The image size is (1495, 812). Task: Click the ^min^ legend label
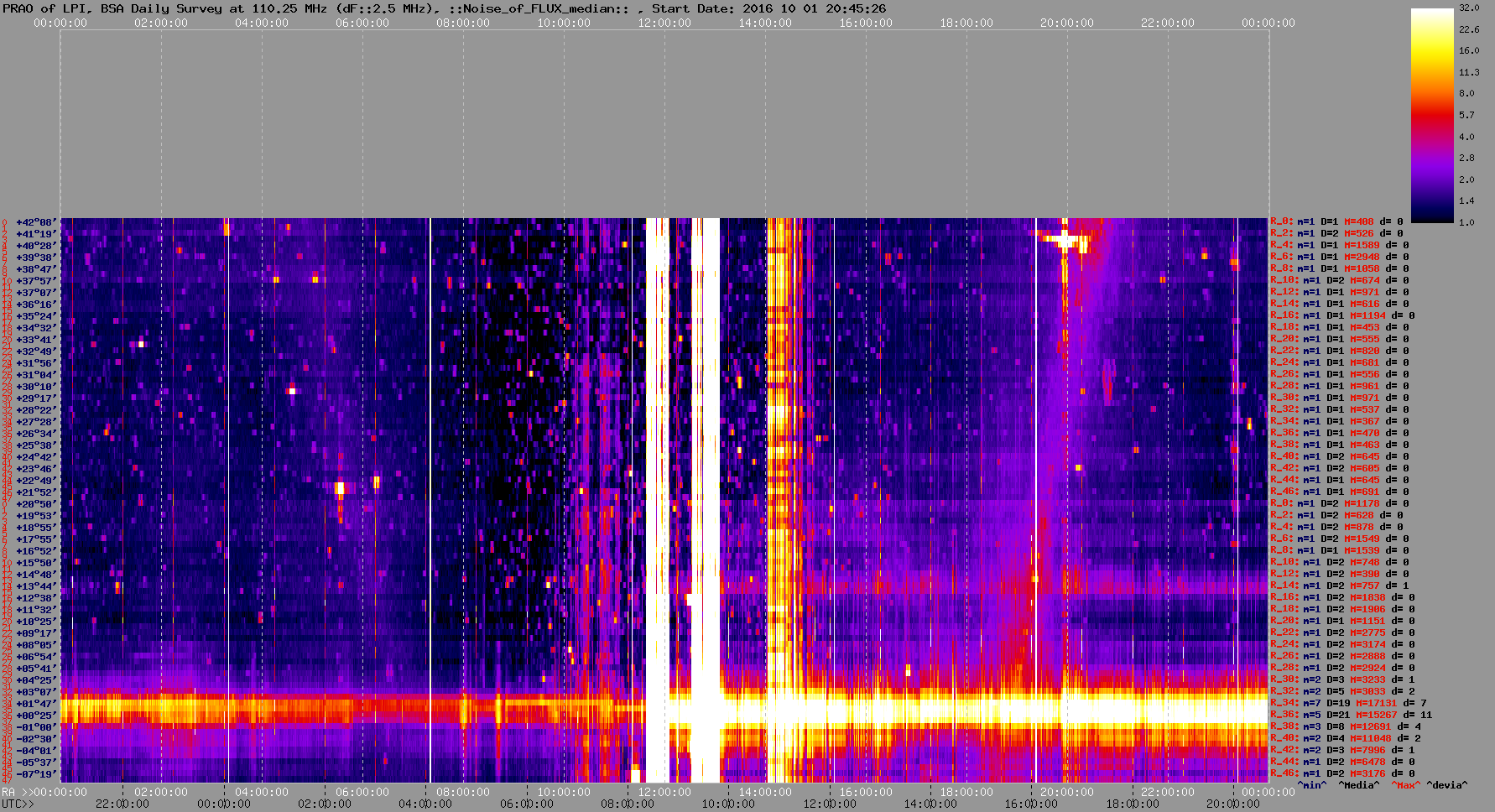point(1311,785)
